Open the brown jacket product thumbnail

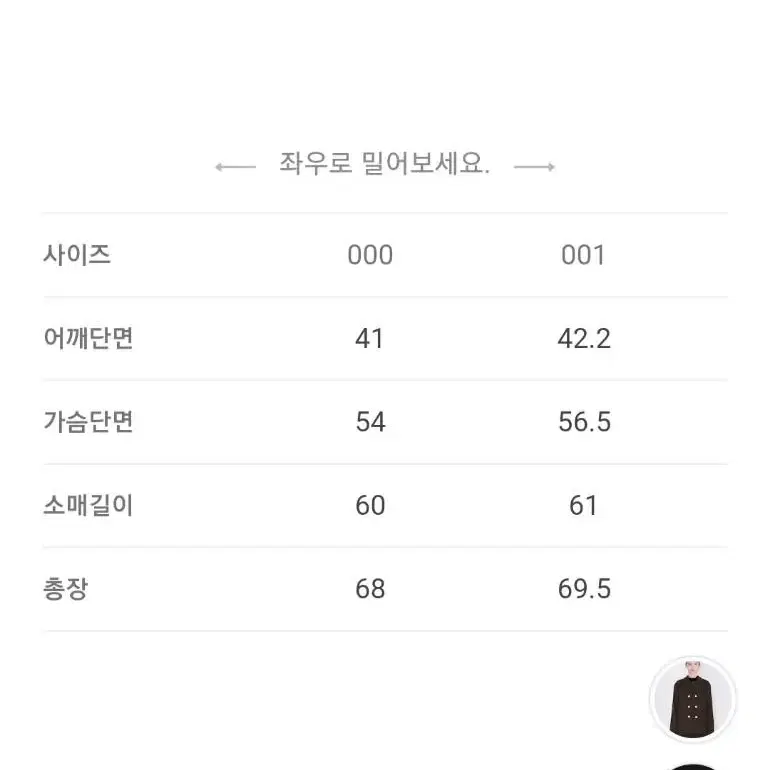[x=693, y=698]
